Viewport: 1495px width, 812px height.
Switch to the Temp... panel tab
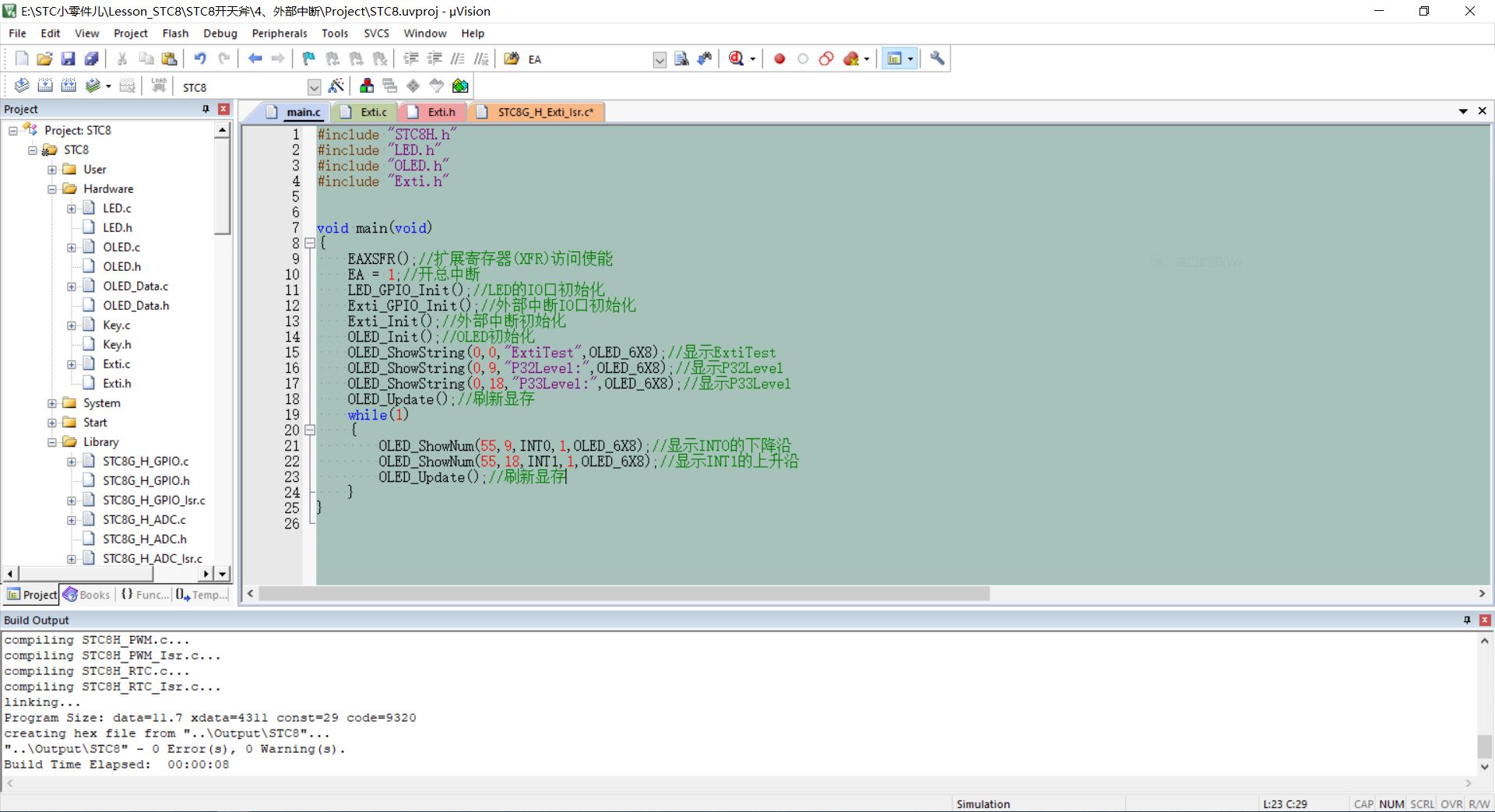[x=202, y=595]
